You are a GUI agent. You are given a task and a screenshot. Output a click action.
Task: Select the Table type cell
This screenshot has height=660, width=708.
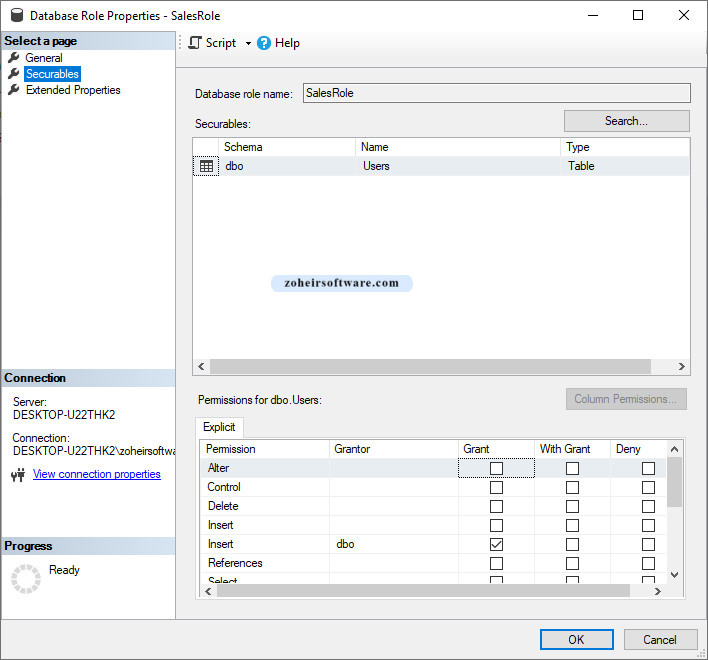(x=625, y=166)
